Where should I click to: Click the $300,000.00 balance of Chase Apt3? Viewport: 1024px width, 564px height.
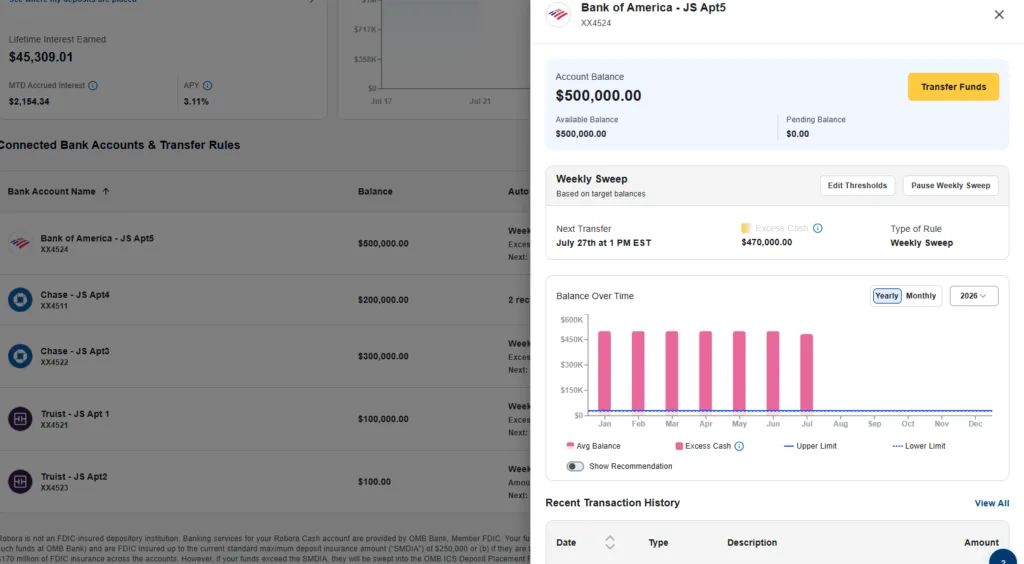[383, 356]
